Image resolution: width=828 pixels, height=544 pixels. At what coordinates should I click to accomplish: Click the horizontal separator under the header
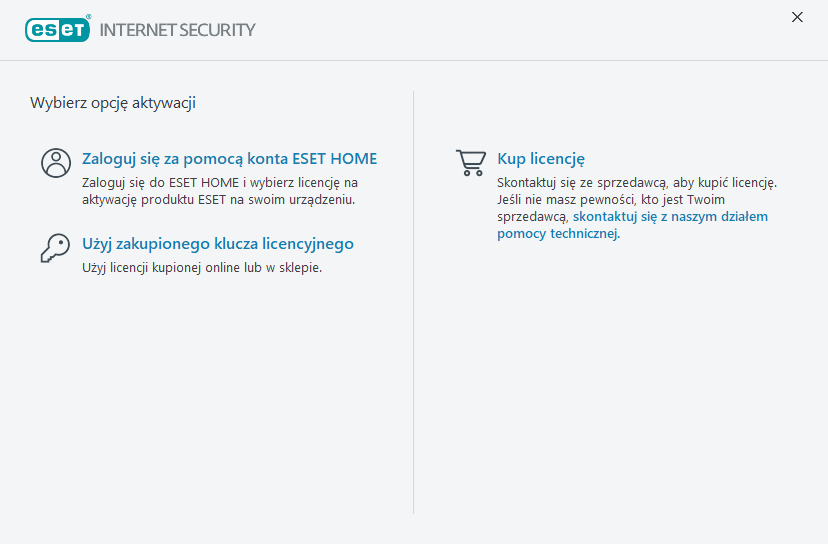(x=414, y=61)
